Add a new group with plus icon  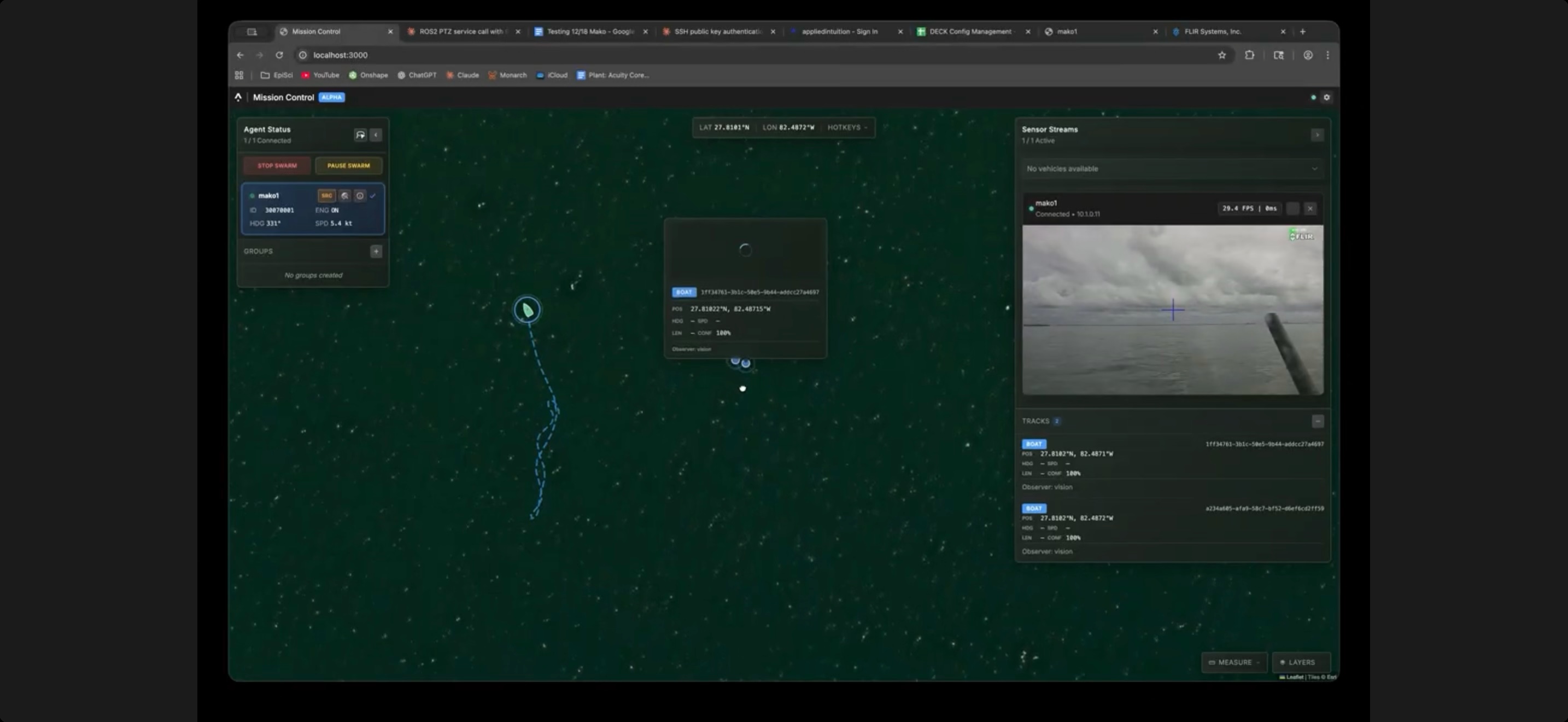coord(376,252)
